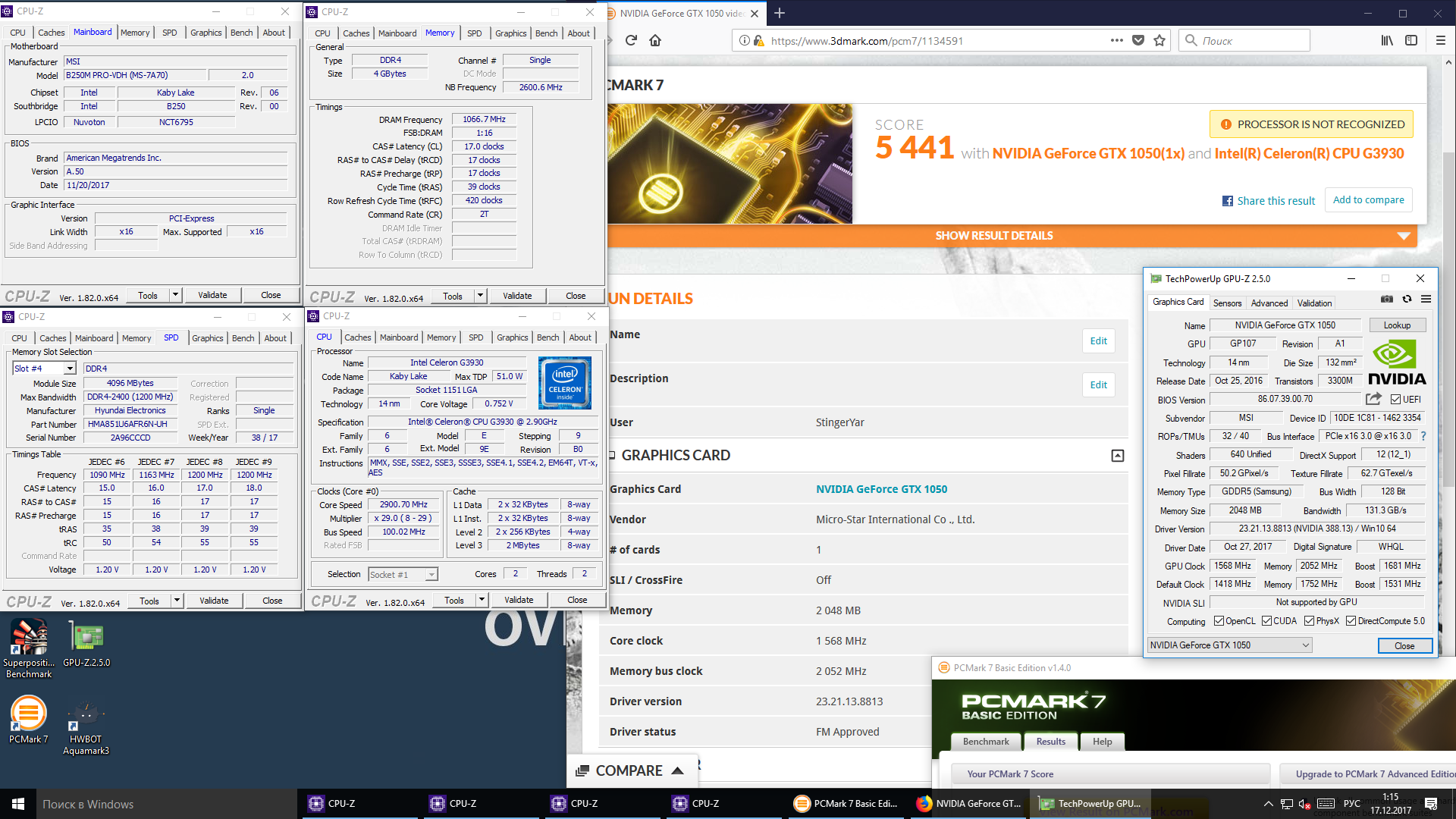This screenshot has width=1456, height=819.
Task: Select the "B250M PRO-VDH (MS-7A70)" model value
Action: (135, 75)
